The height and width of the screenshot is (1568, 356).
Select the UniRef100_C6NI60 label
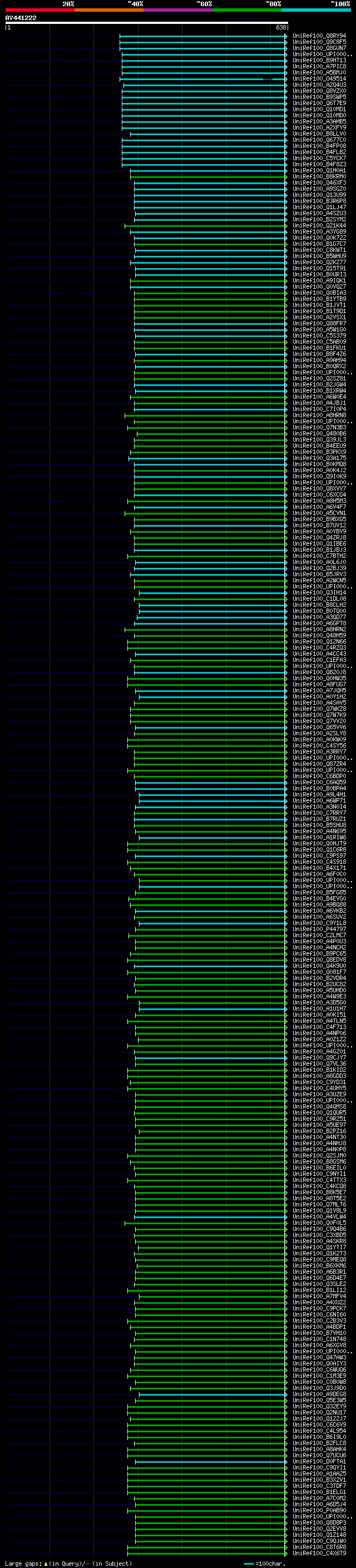tap(319, 1315)
